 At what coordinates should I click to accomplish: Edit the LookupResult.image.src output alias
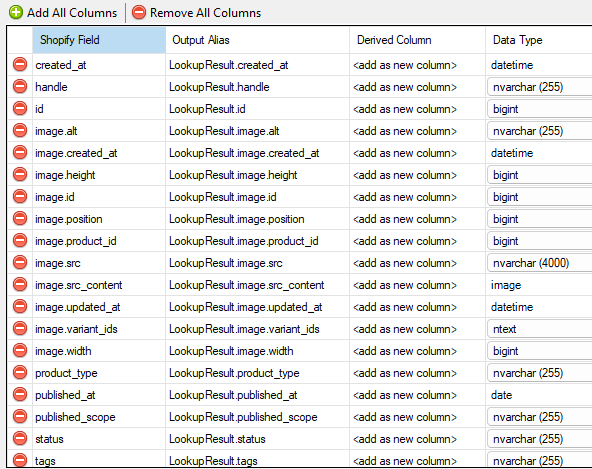257,263
